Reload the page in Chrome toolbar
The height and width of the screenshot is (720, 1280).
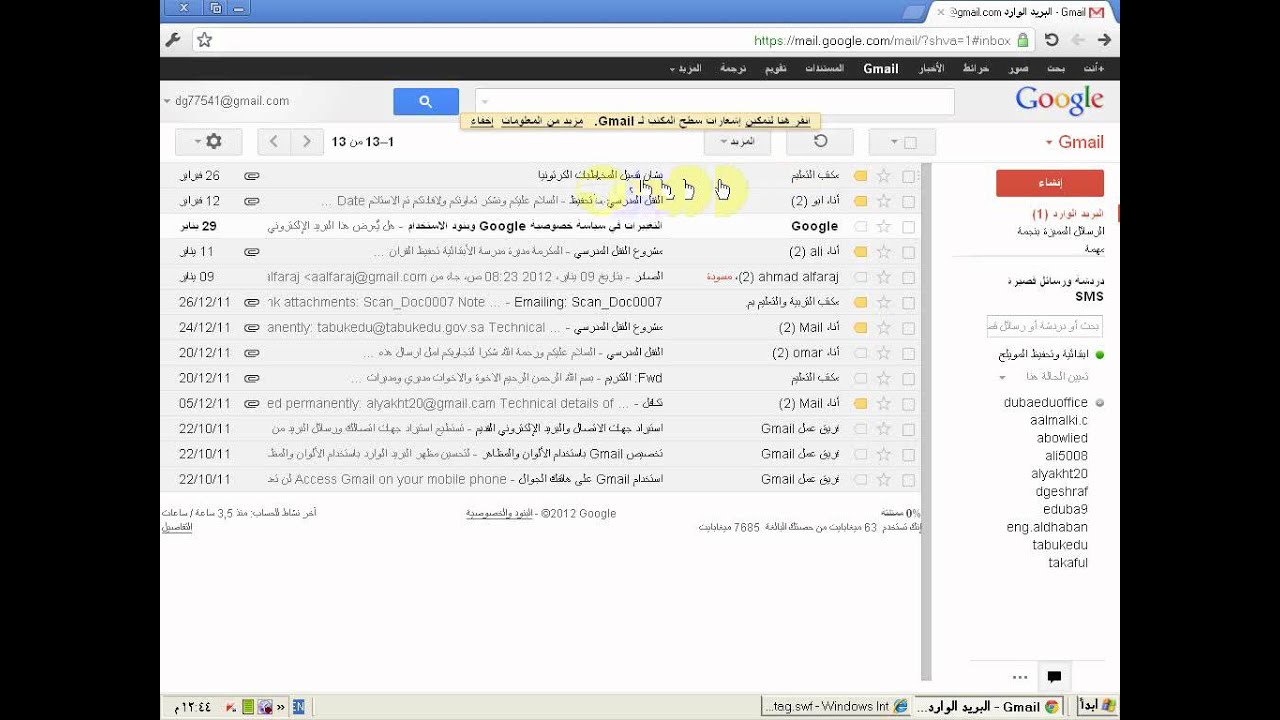coord(1051,40)
